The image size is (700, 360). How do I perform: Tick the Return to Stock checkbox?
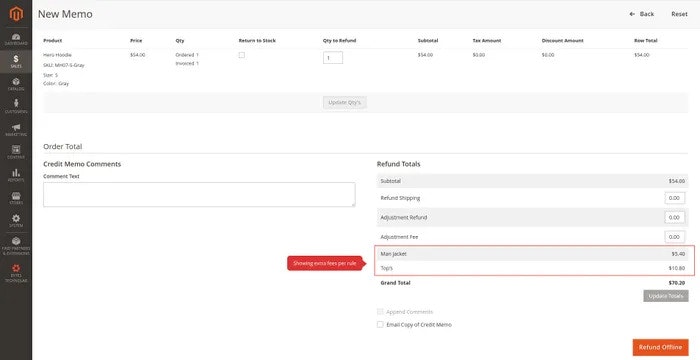(x=242, y=55)
